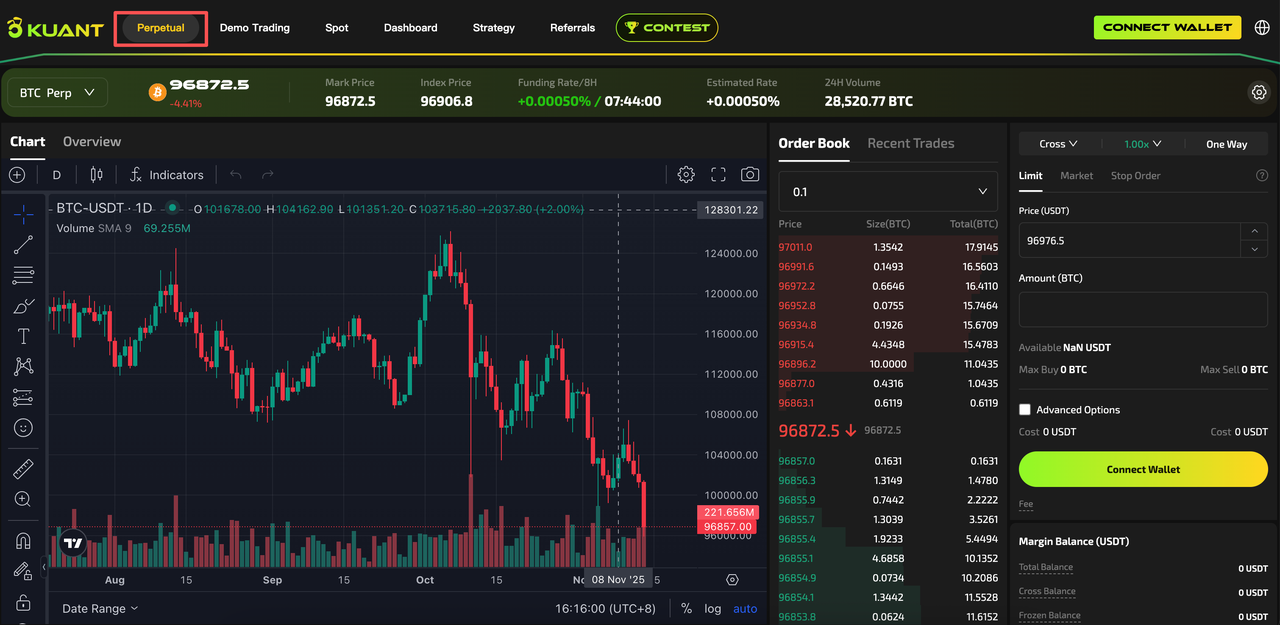Decrease price with the stepper down arrow
1280x625 pixels.
click(1254, 250)
